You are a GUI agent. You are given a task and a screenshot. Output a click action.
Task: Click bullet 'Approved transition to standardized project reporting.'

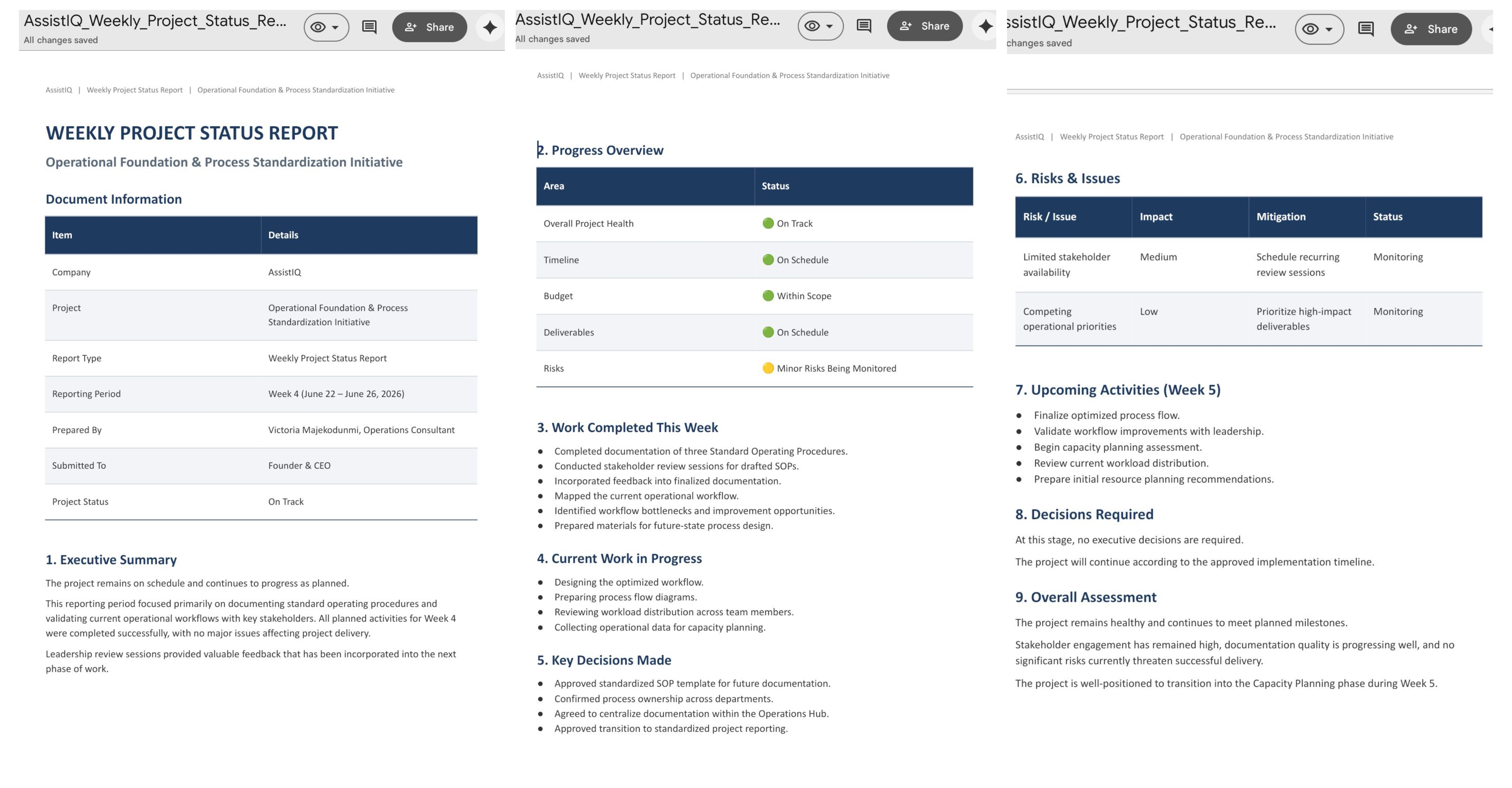click(671, 729)
